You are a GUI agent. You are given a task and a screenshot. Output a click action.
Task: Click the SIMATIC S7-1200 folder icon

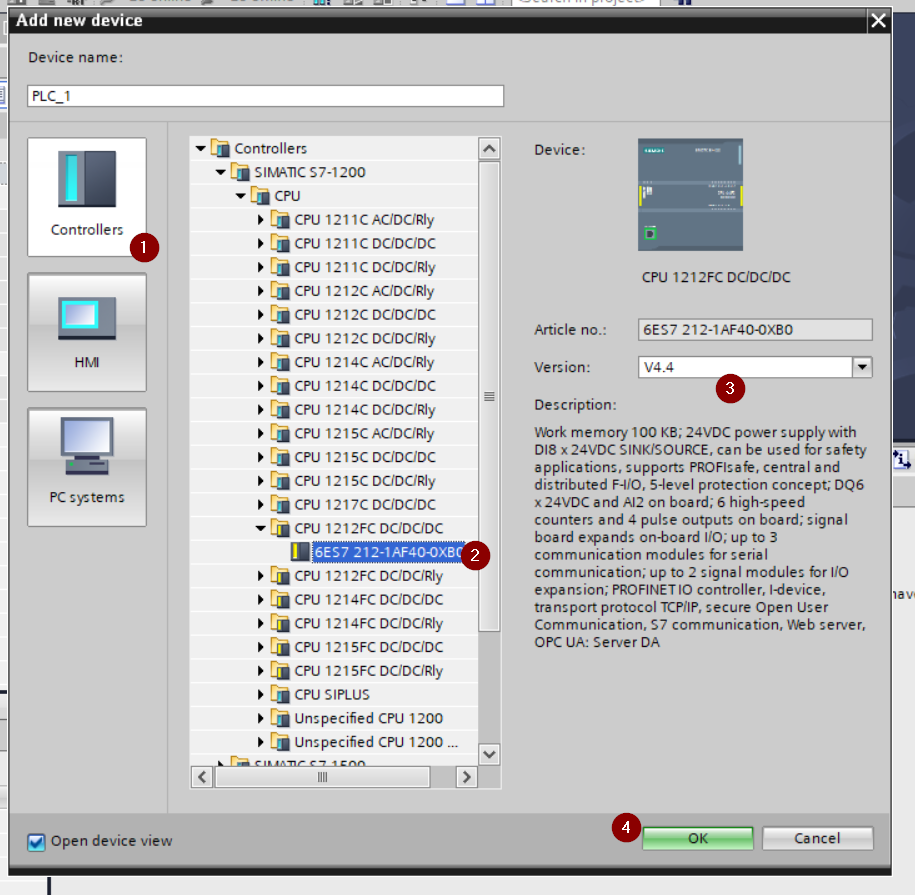click(x=240, y=172)
